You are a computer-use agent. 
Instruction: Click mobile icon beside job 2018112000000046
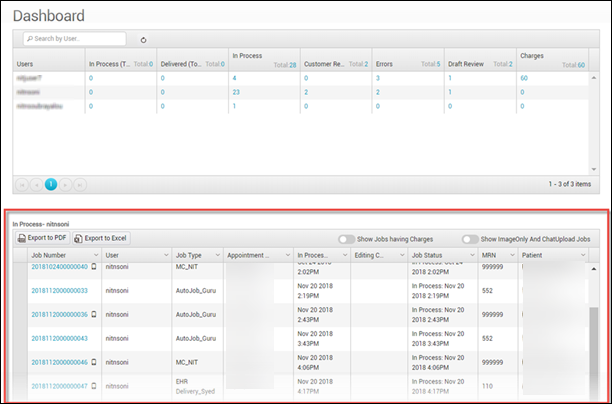(x=95, y=362)
